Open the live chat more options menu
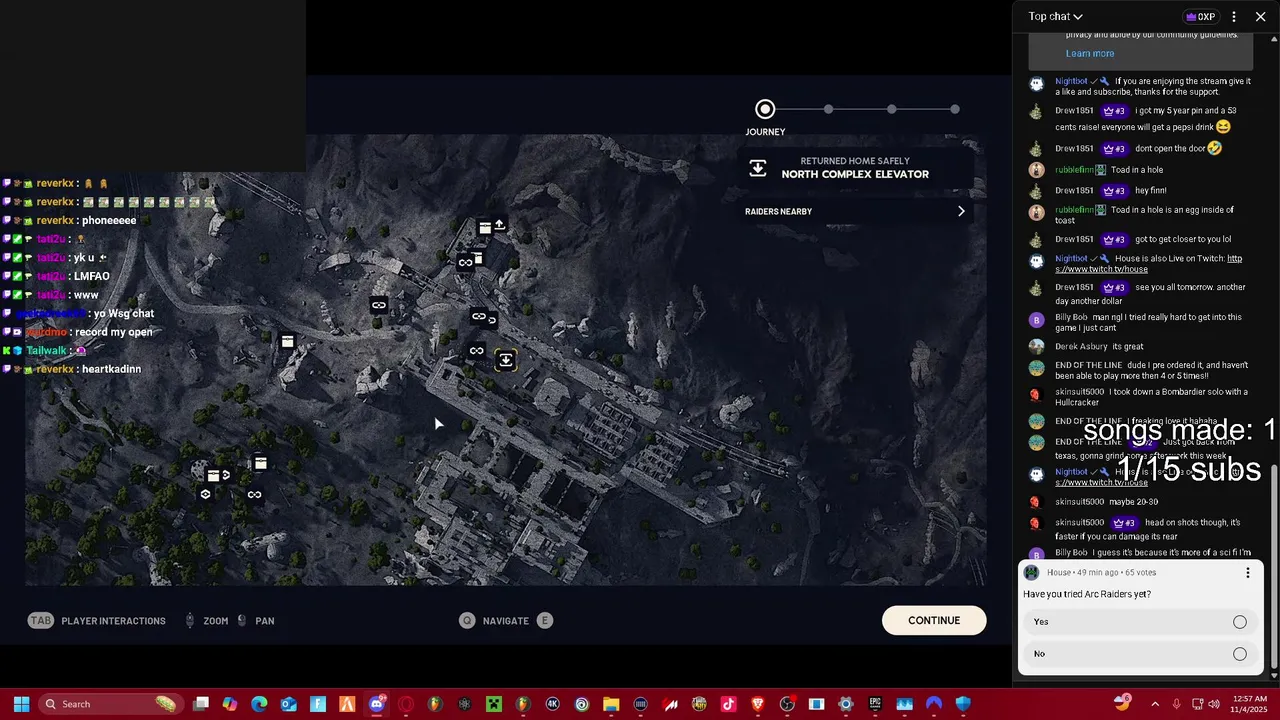Image resolution: width=1280 pixels, height=720 pixels. 1234,16
